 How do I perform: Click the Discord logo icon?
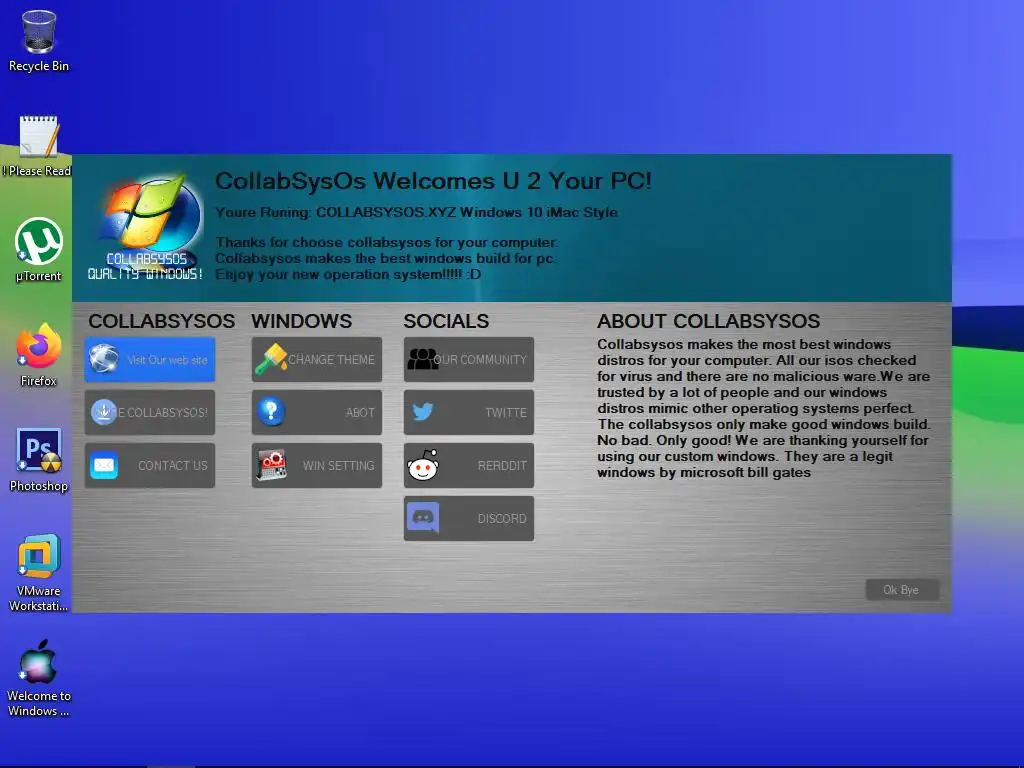point(423,518)
